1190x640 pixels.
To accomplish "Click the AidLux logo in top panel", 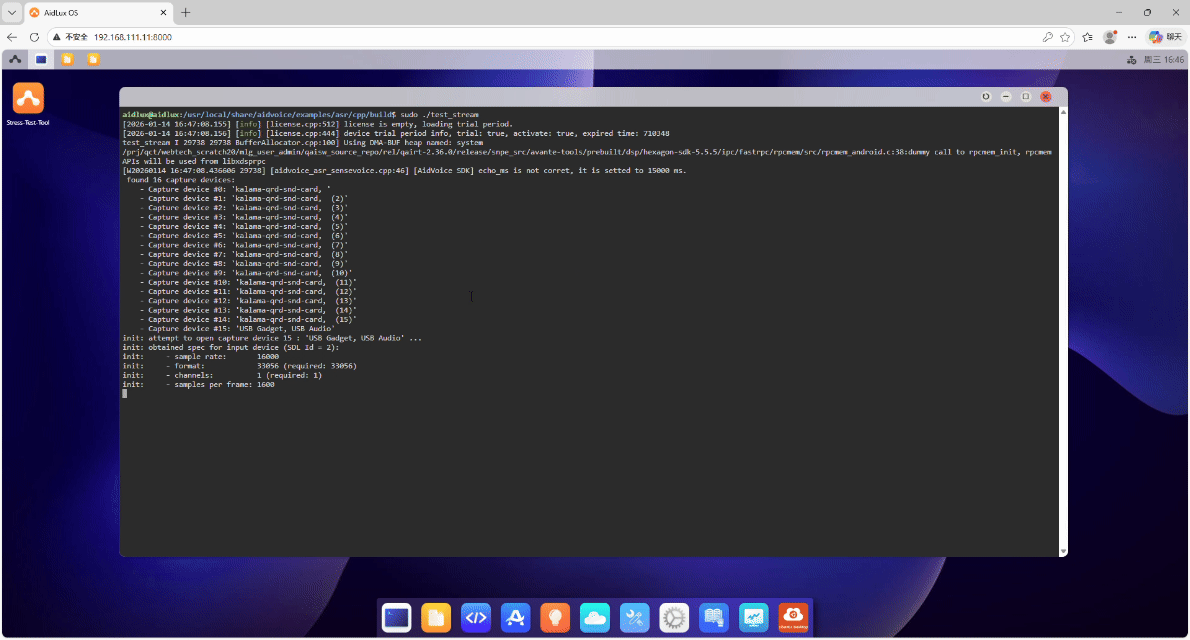I will [x=15, y=59].
